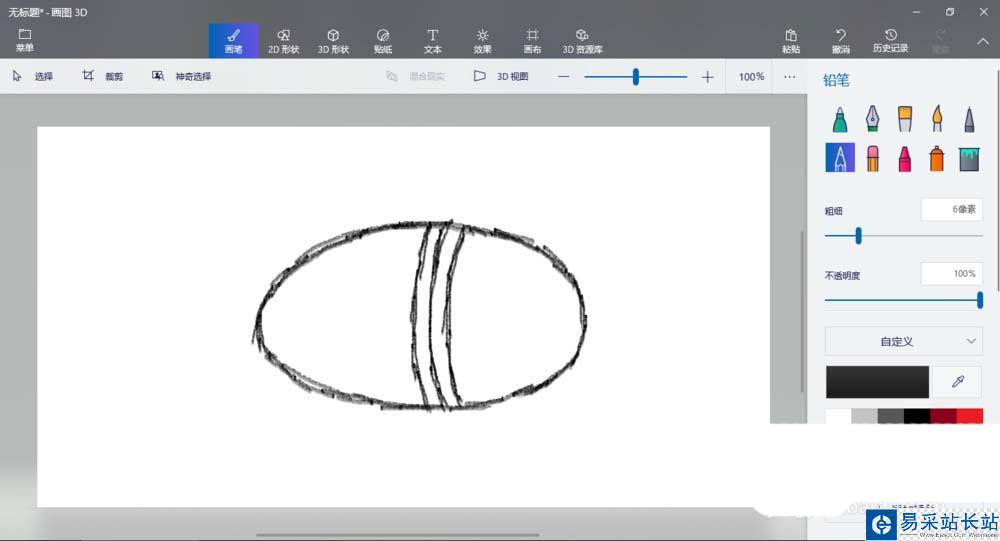Select the fill bucket tool
The image size is (1000, 541).
coord(969,158)
